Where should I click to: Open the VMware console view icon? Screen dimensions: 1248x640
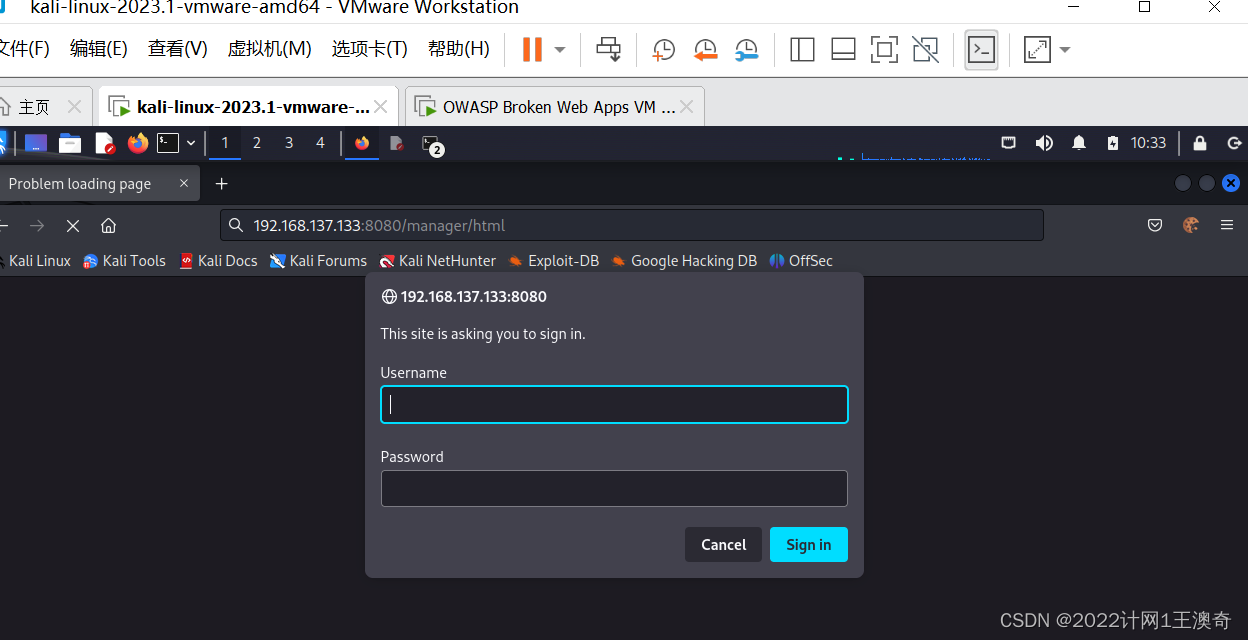pos(981,49)
